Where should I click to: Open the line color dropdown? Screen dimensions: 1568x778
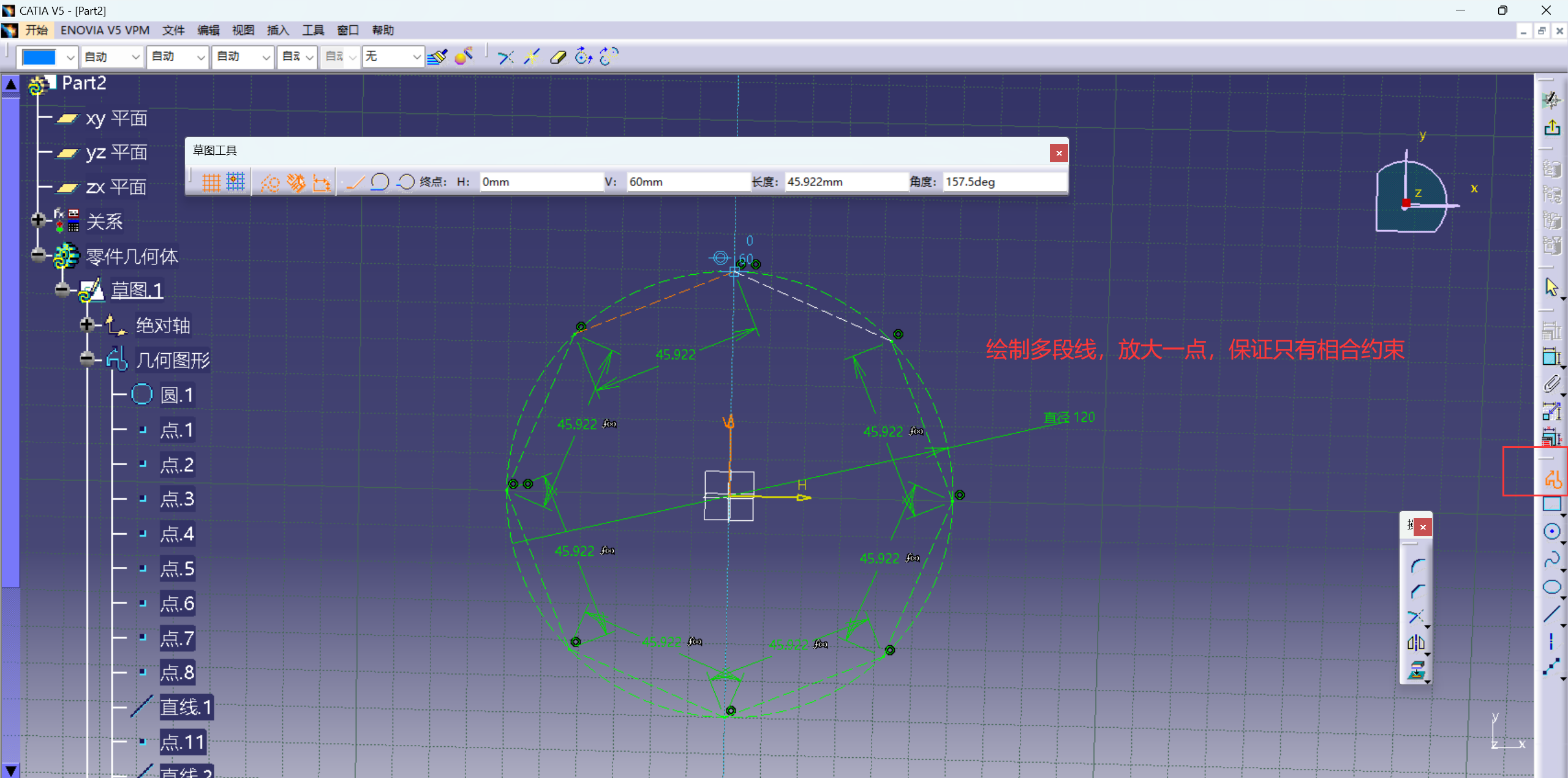70,58
